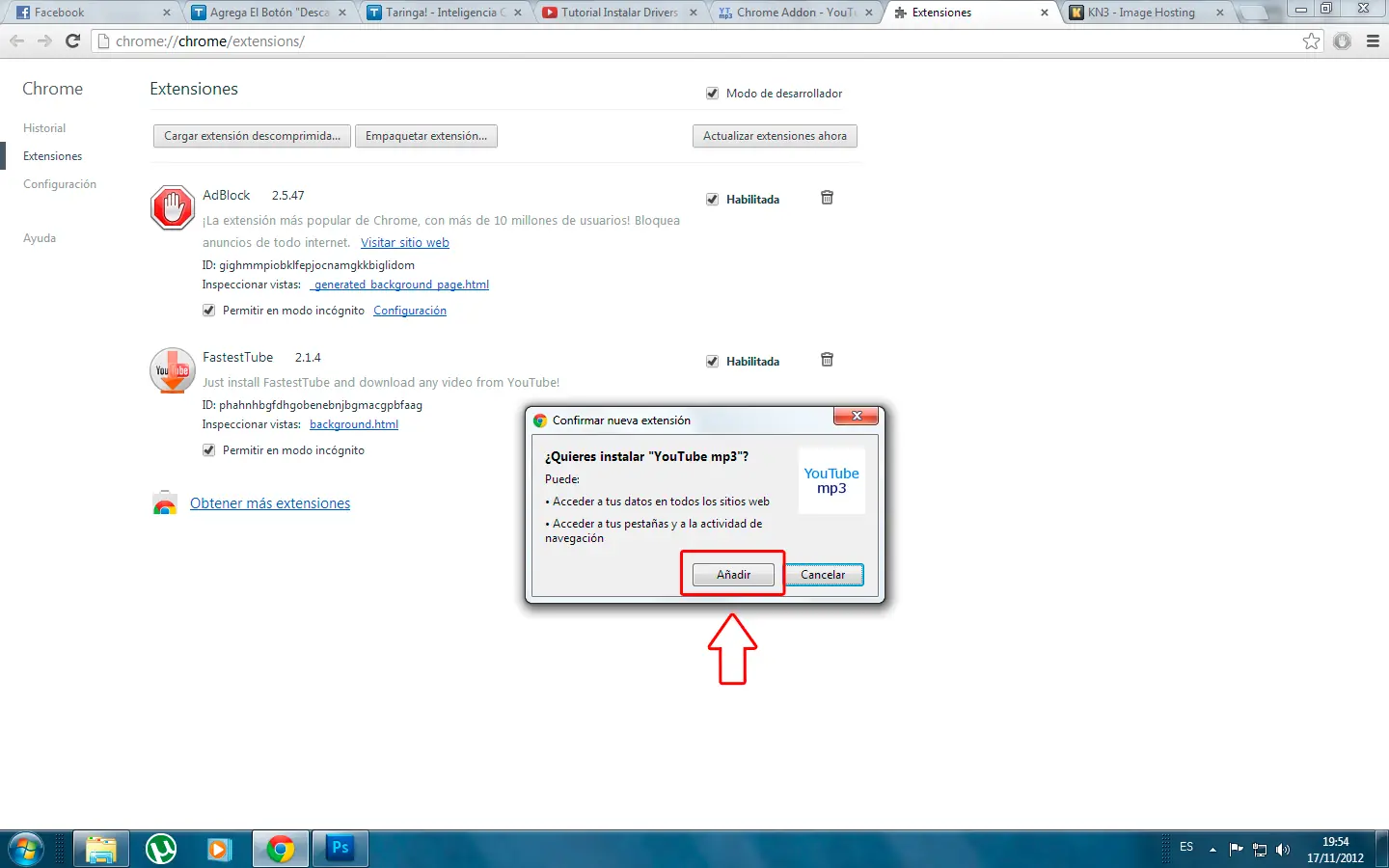The width and height of the screenshot is (1389, 868).
Task: Open the Windows Start menu
Action: pyautogui.click(x=26, y=850)
